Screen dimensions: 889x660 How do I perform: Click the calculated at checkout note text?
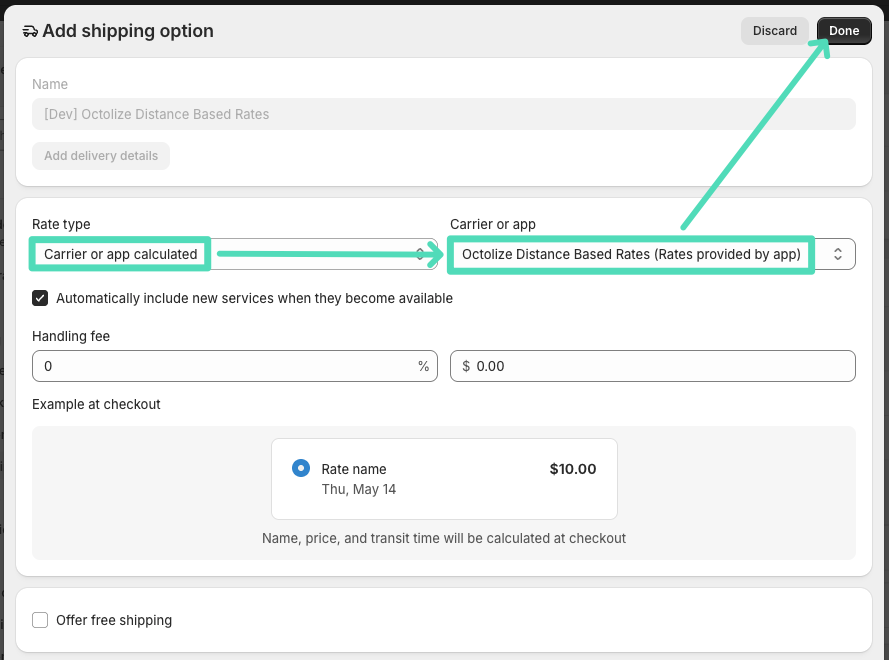(x=443, y=538)
